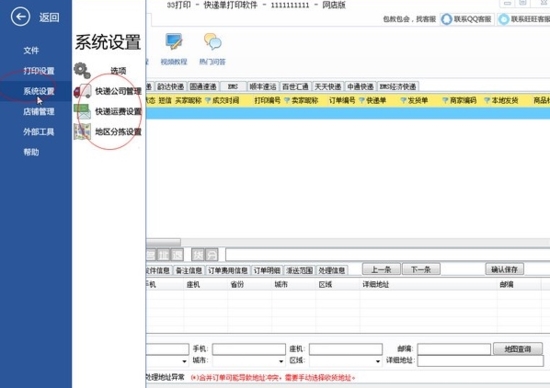The image size is (550, 388).
Task: Click filter icon beside 本地发货 column
Action: coord(487,101)
